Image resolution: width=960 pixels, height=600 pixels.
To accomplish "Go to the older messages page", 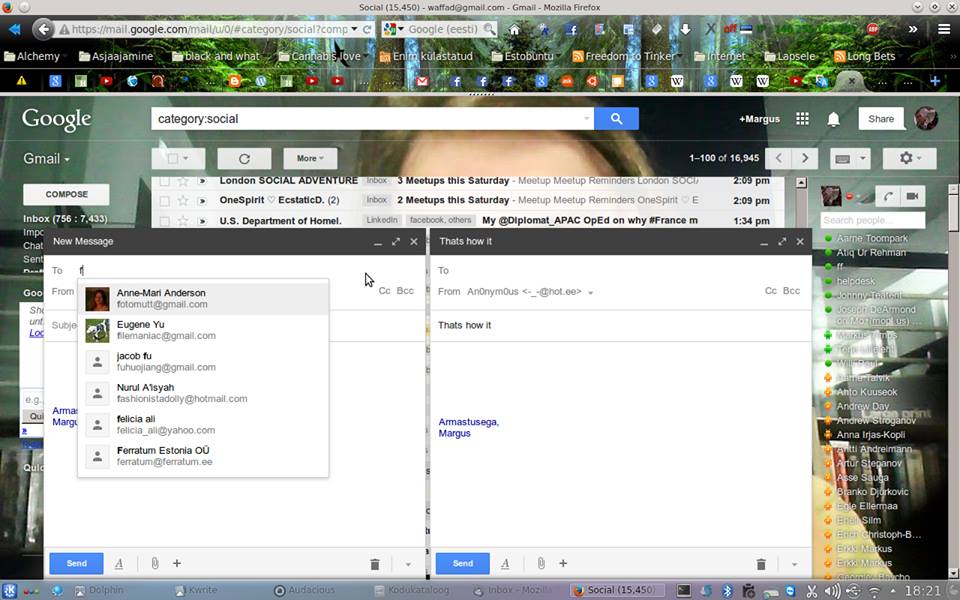I will pos(805,158).
